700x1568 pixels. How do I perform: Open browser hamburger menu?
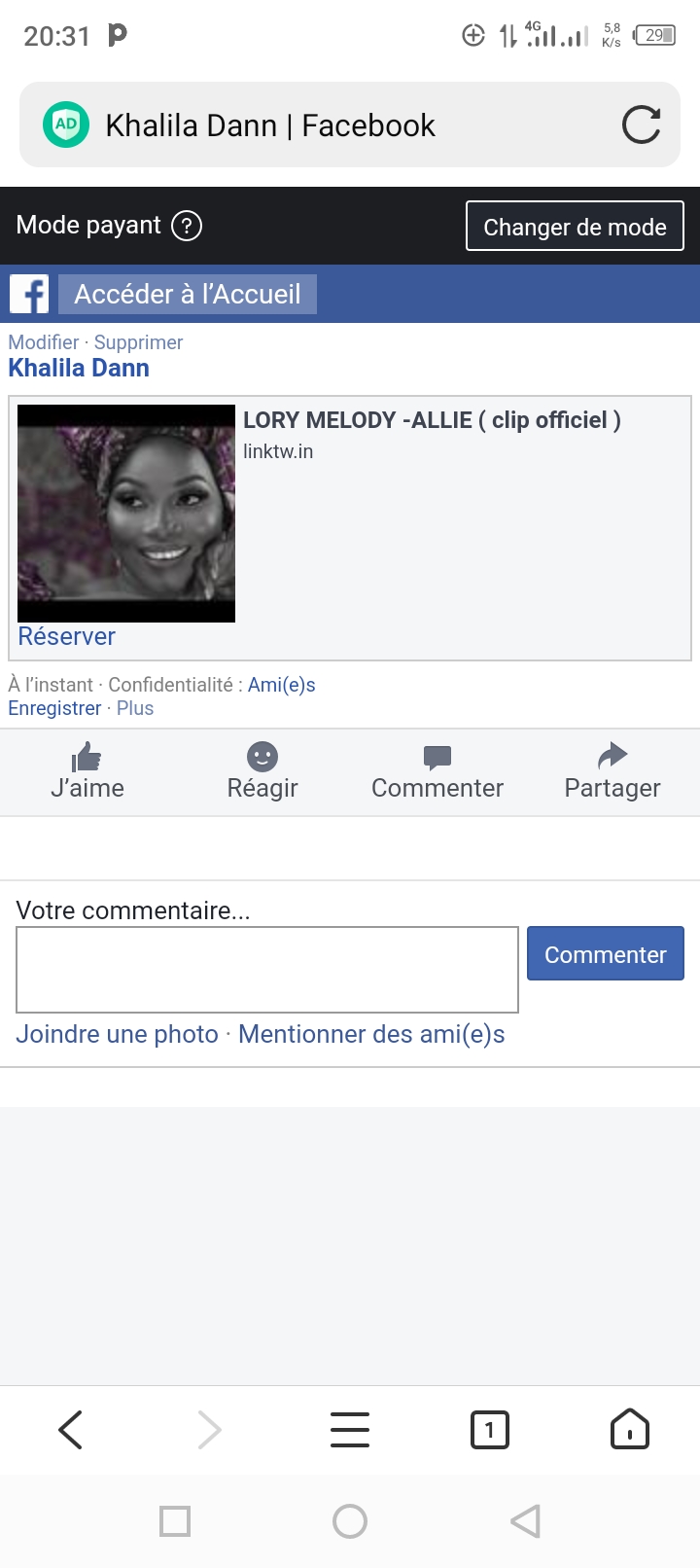click(350, 1430)
